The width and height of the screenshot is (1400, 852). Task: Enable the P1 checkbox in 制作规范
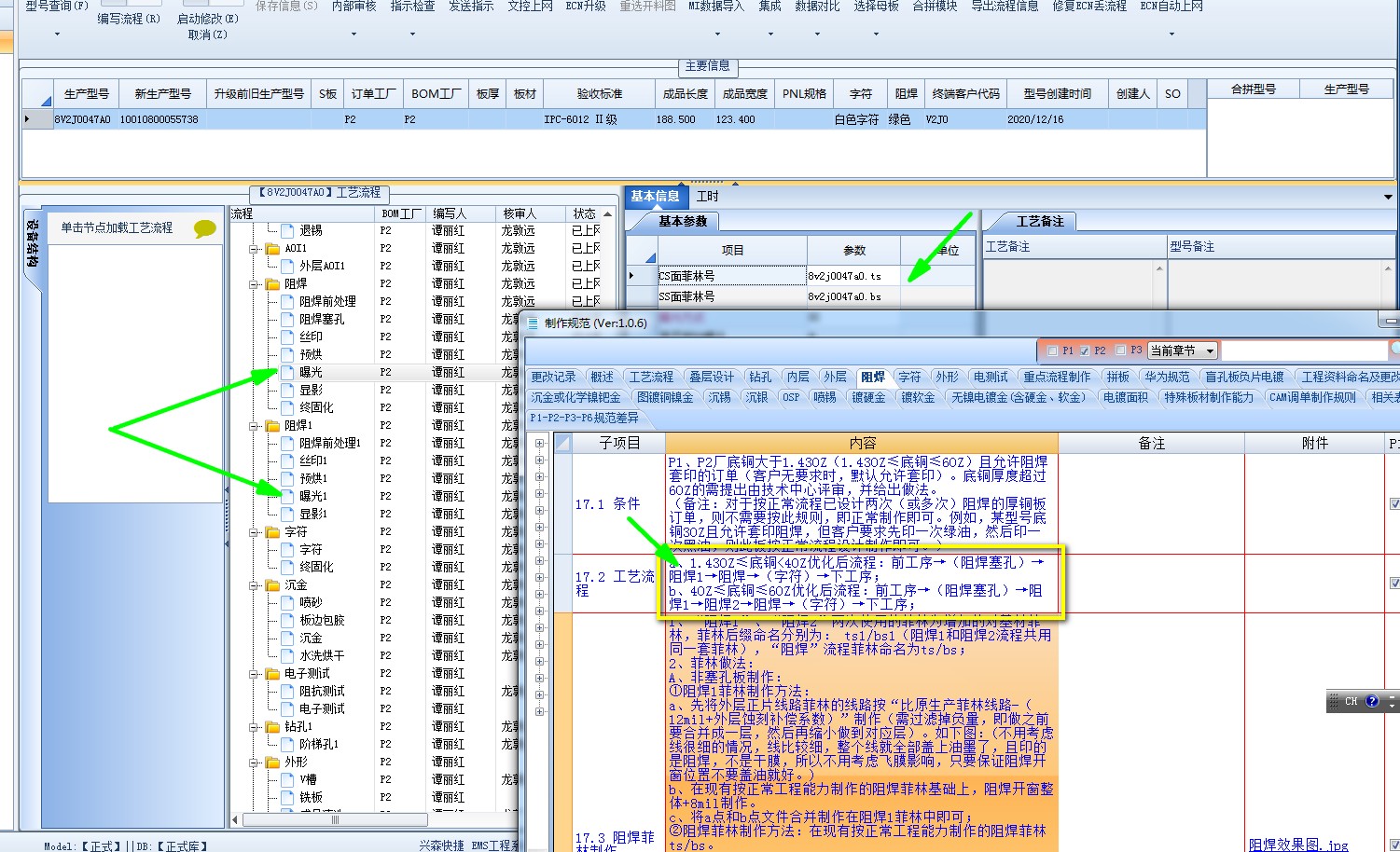point(1052,351)
